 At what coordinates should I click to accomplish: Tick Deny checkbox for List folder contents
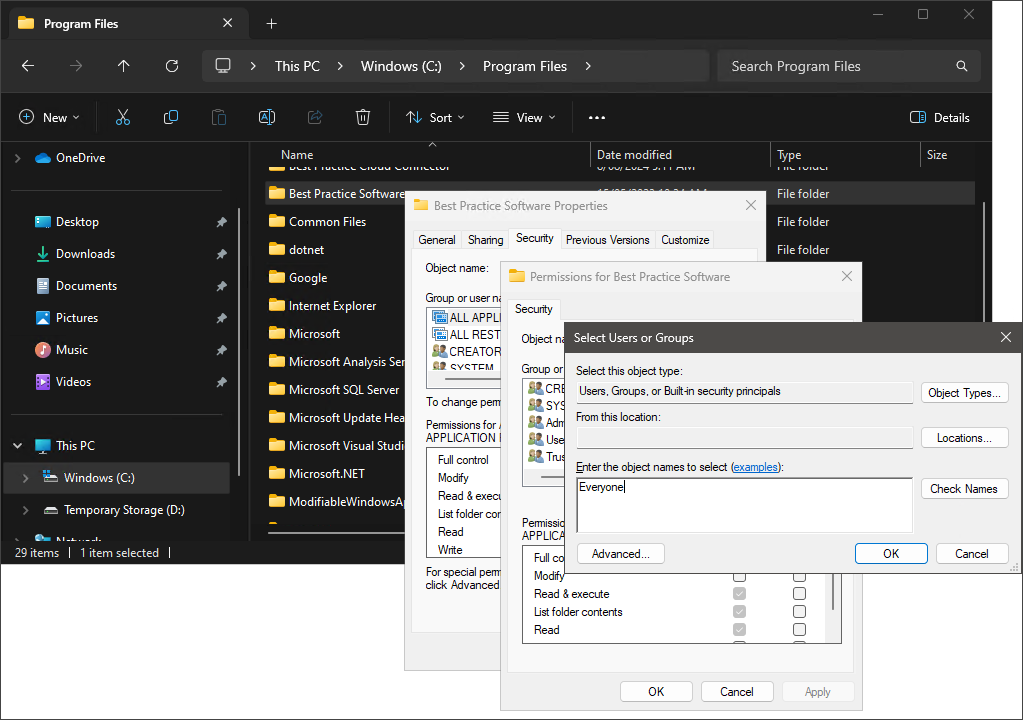click(799, 612)
